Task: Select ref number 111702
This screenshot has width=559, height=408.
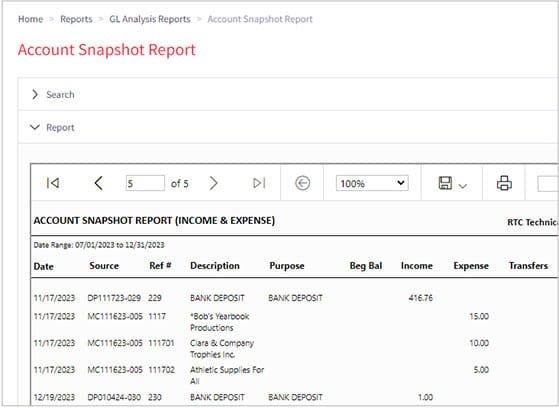Action: tap(161, 370)
